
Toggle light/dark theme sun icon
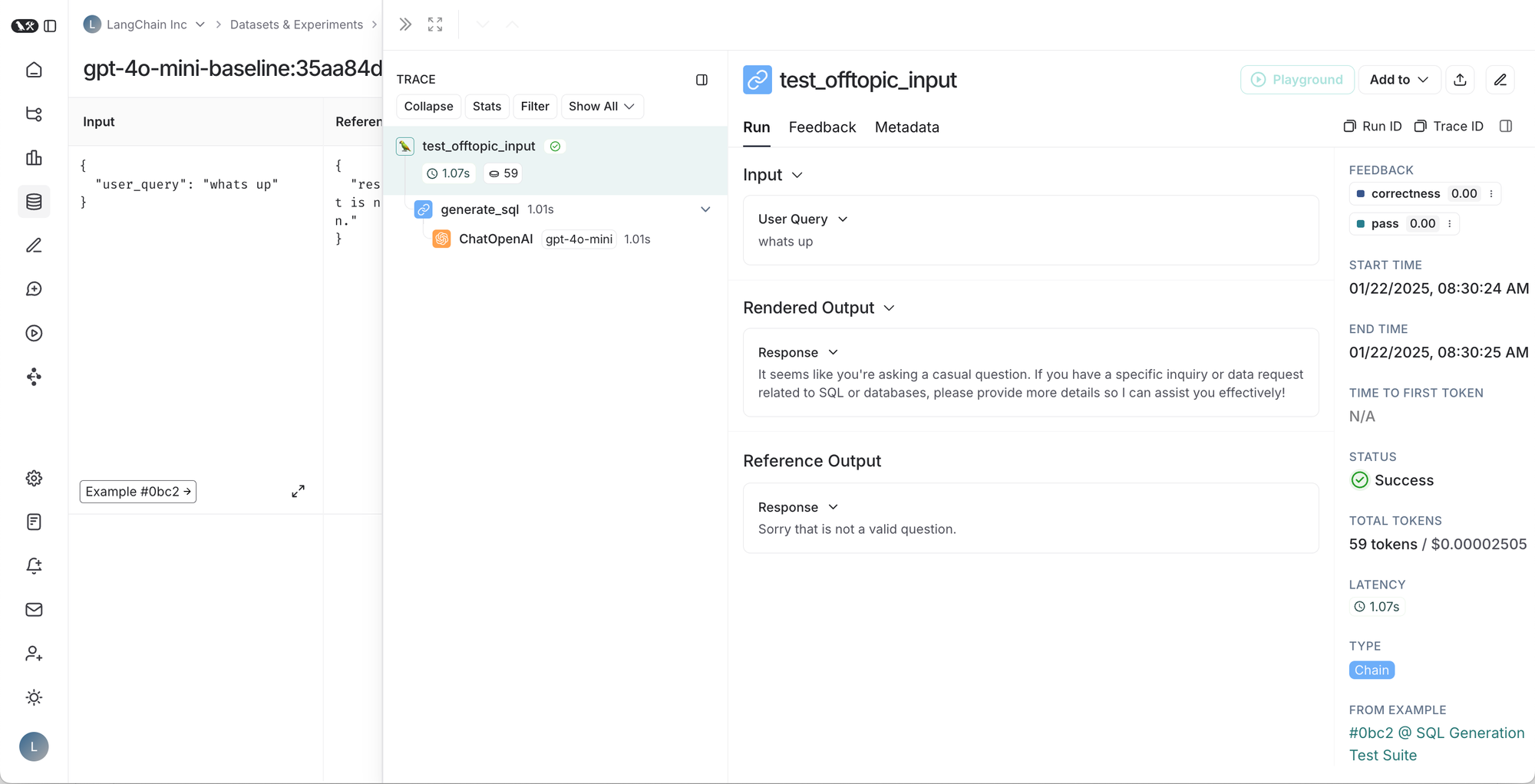coord(34,697)
